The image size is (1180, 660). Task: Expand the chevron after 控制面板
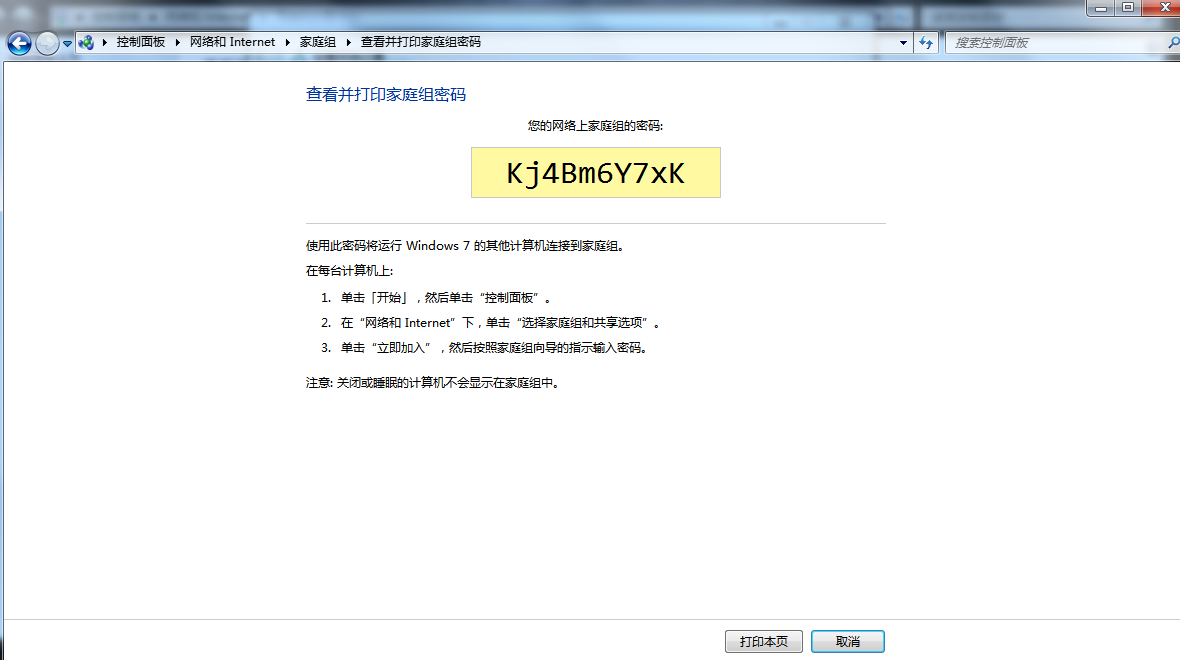176,43
